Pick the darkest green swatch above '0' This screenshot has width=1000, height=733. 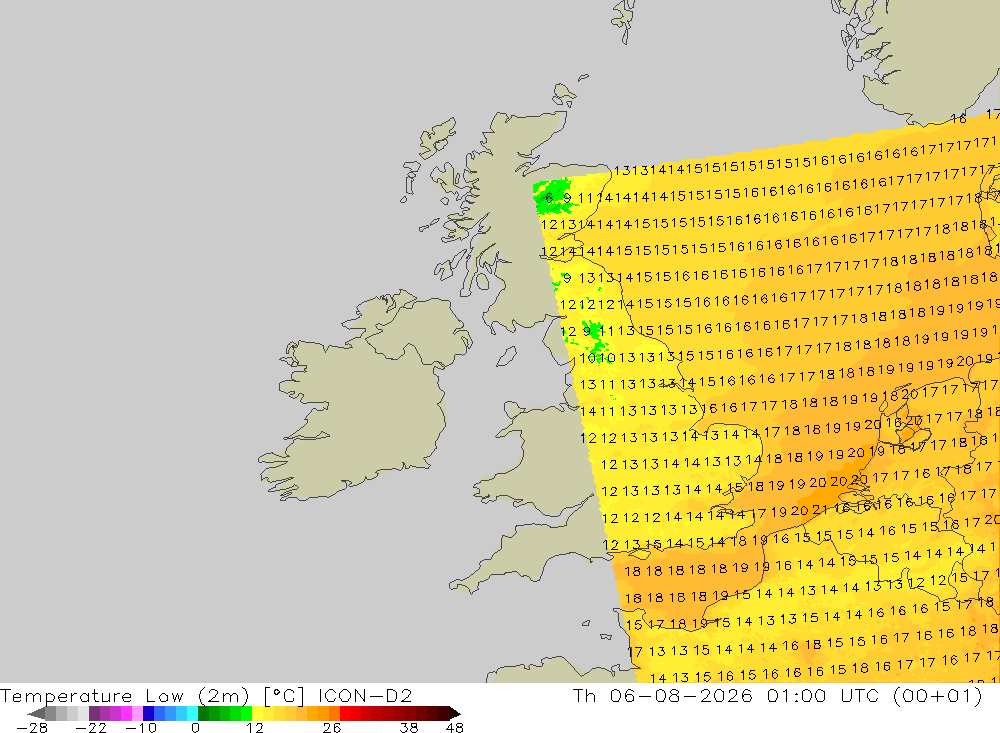tap(203, 714)
